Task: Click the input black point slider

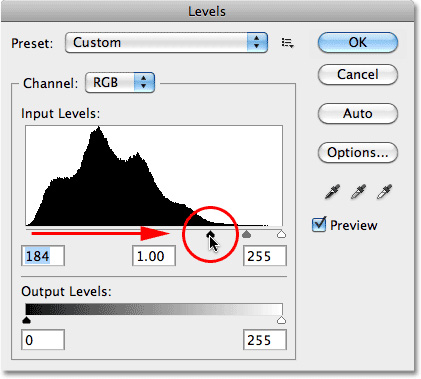Action: pyautogui.click(x=210, y=234)
